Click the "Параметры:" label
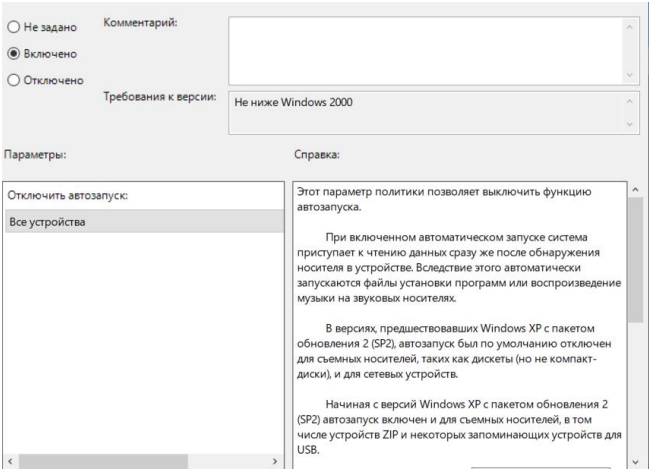Viewport: 649px width, 469px height. tap(35, 154)
